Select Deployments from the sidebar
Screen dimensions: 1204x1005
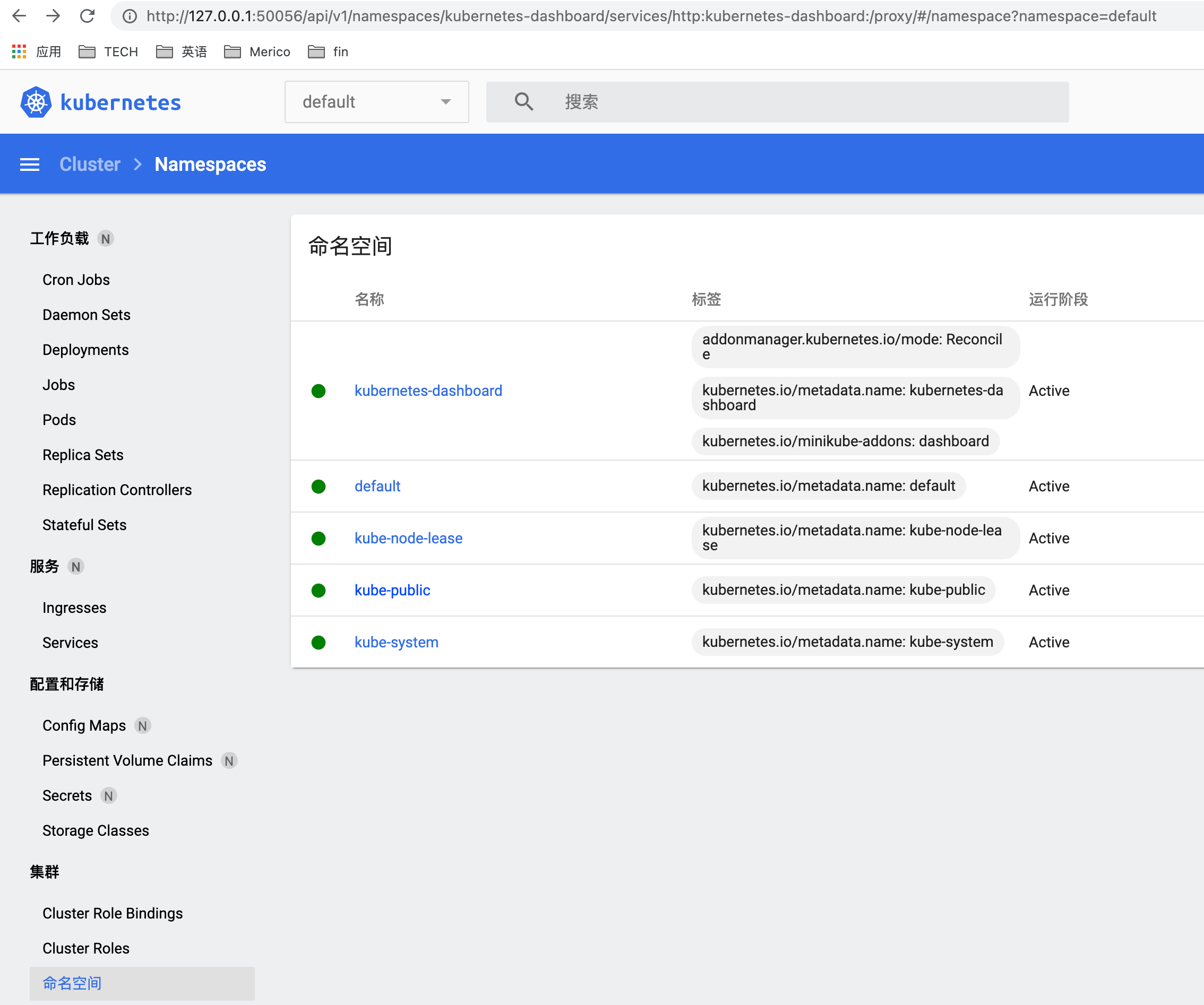click(85, 350)
